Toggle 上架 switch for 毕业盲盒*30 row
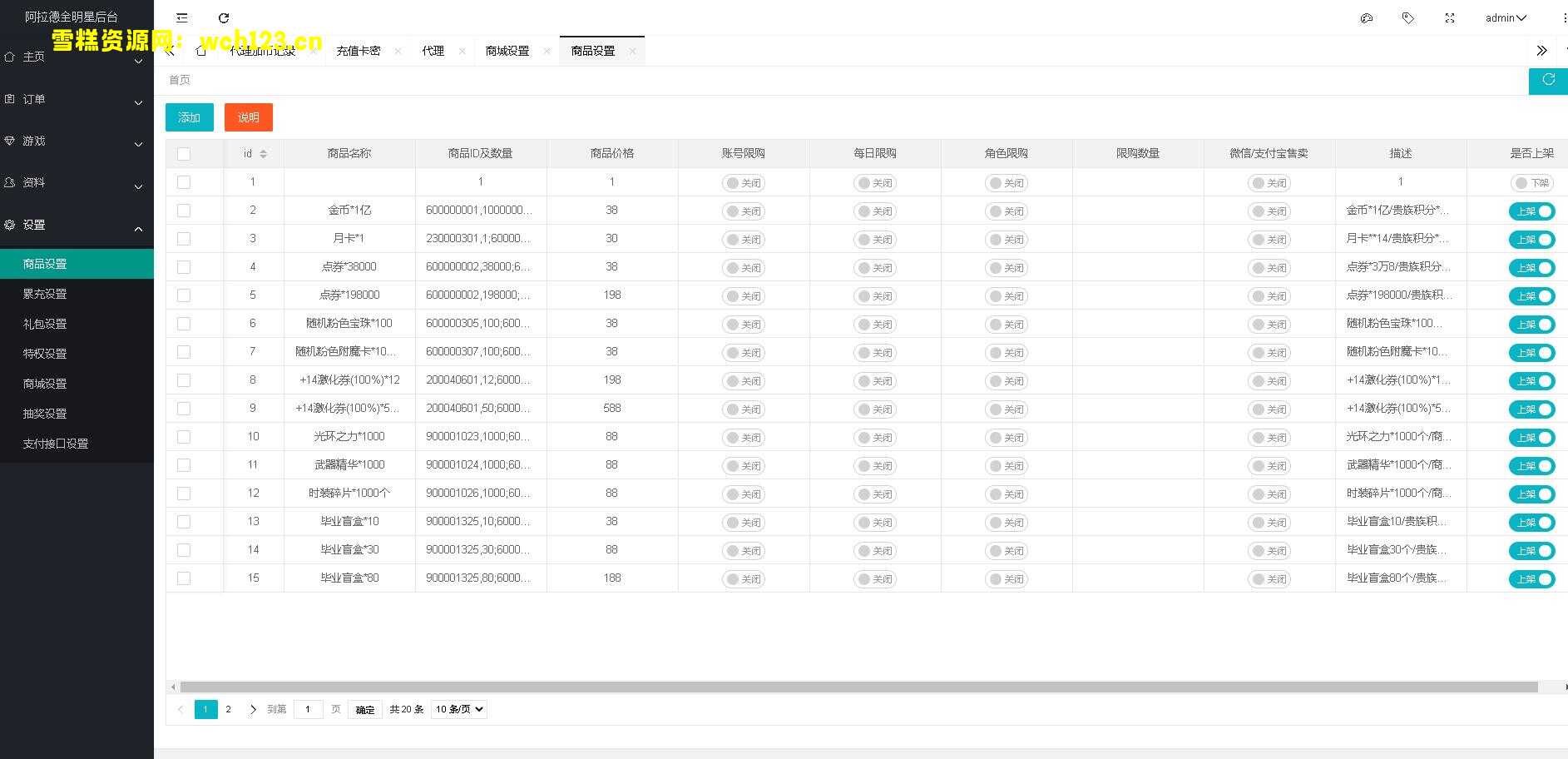This screenshot has height=759, width=1568. [x=1532, y=551]
